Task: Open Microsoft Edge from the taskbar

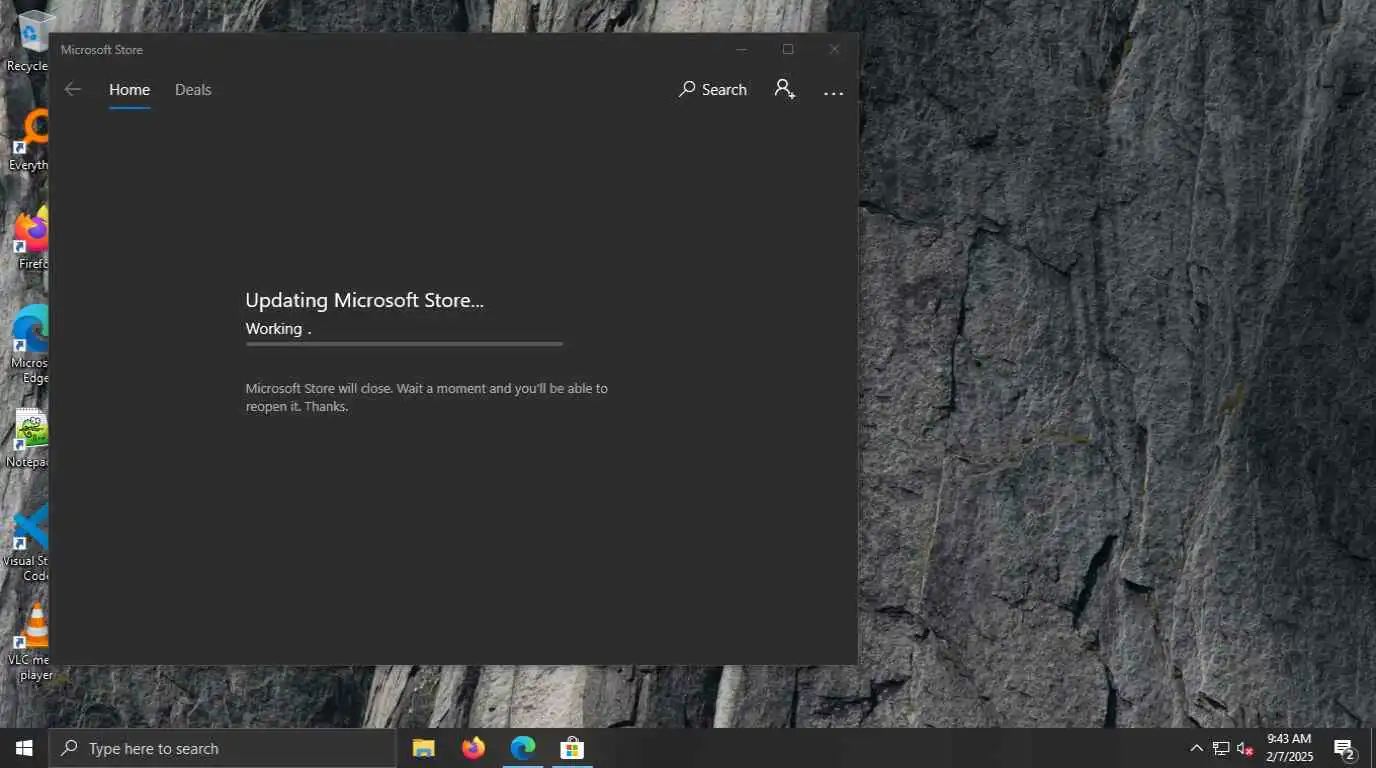Action: click(x=522, y=748)
